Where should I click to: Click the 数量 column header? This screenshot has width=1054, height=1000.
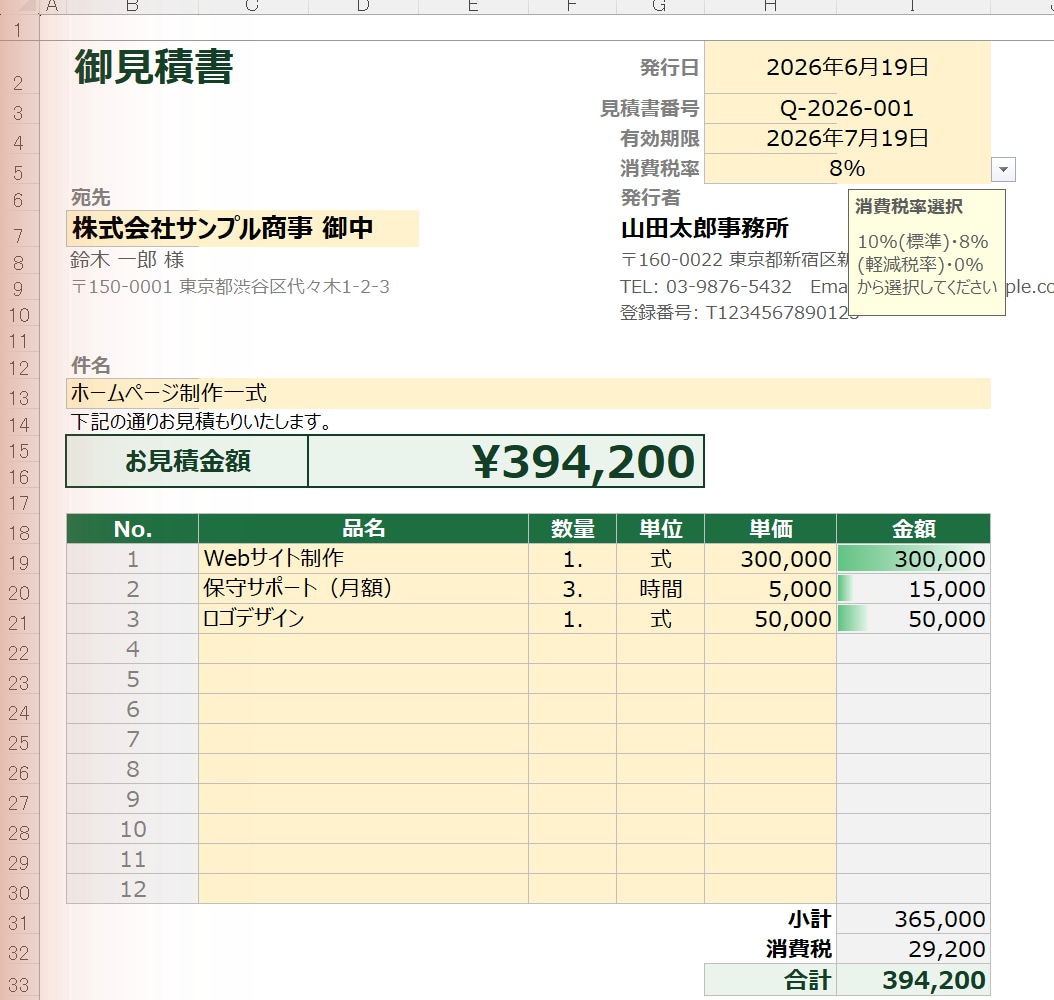[x=573, y=529]
